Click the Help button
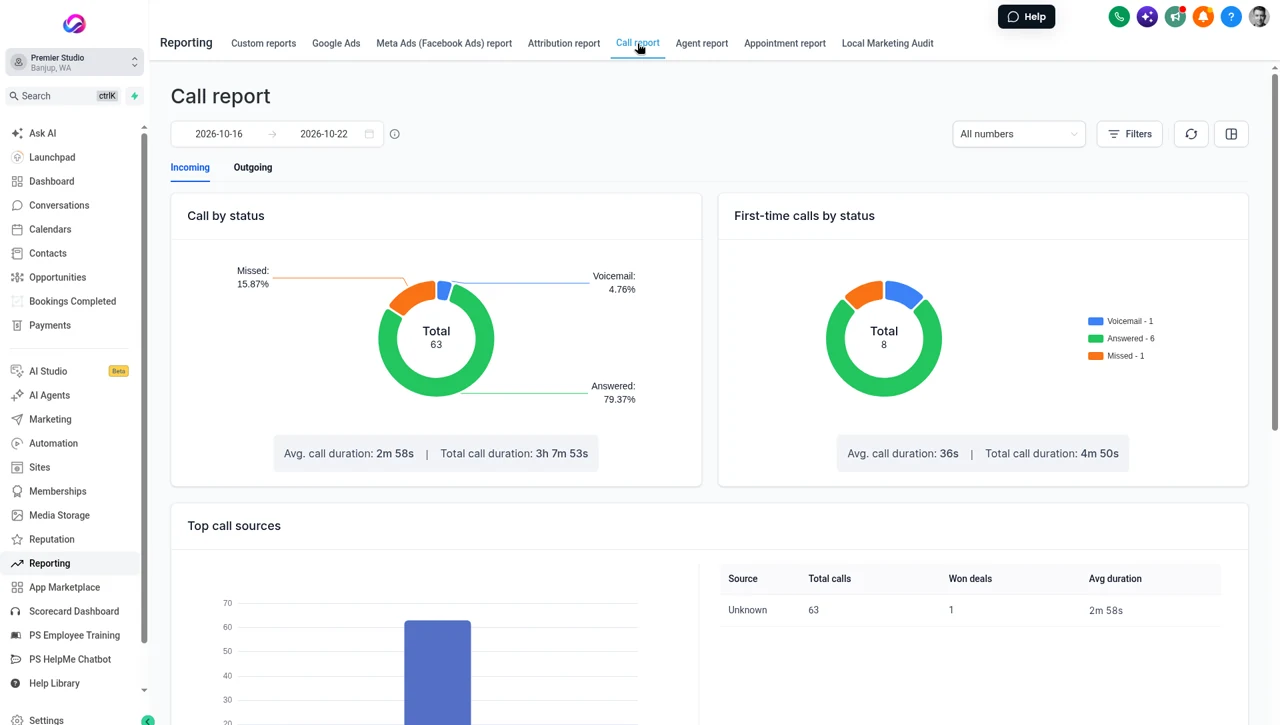This screenshot has width=1280, height=725. (1026, 17)
